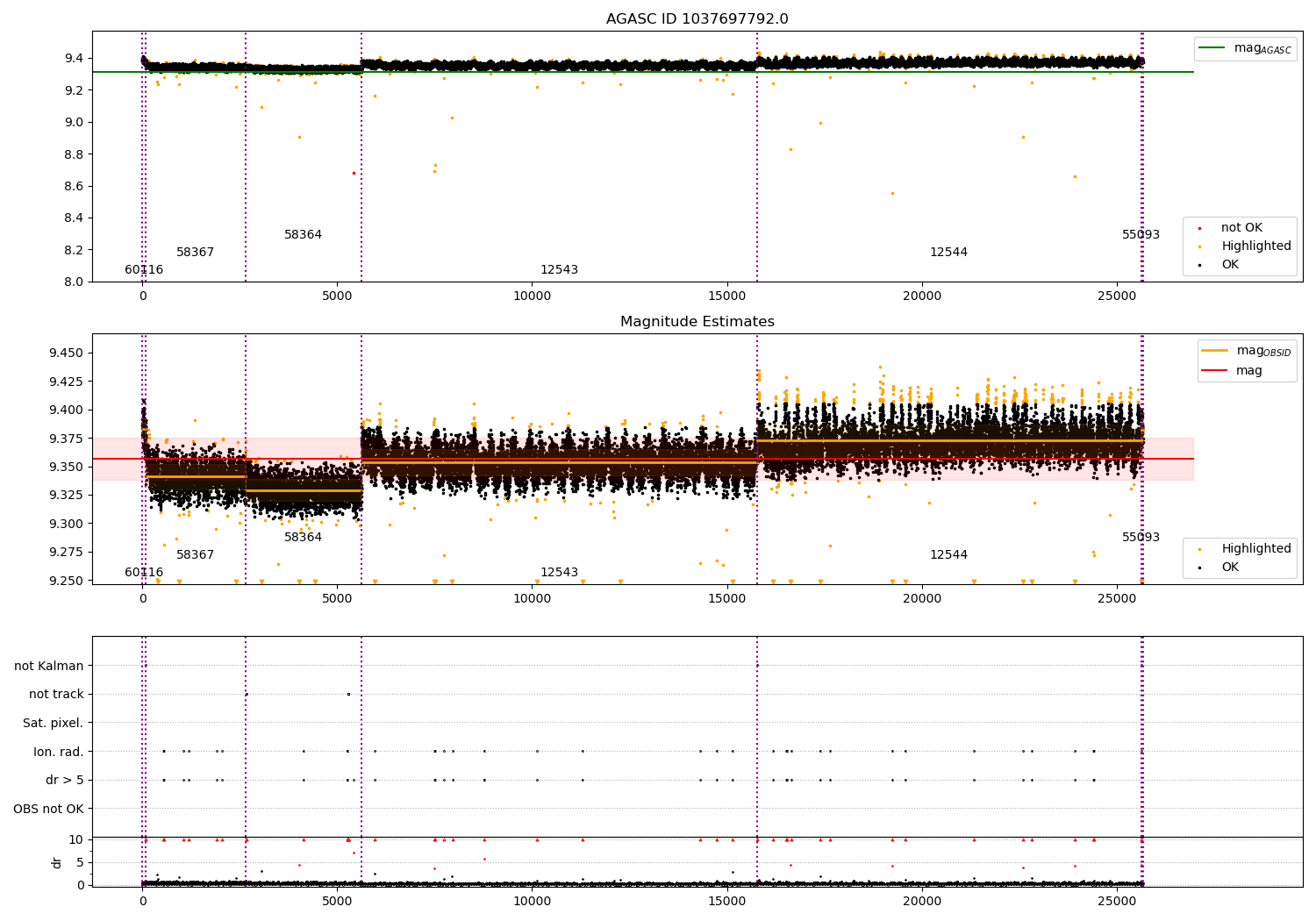Click obsid label 12544 in AGASC ID plot
Image resolution: width=1316 pixels, height=921 pixels.
(x=948, y=253)
